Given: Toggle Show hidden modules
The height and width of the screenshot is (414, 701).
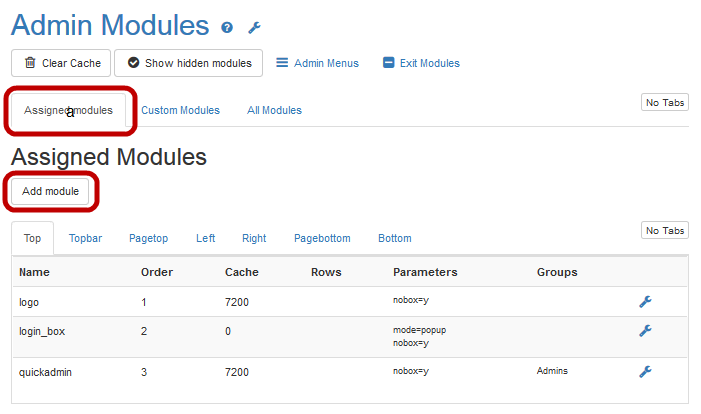Looking at the screenshot, I should [x=189, y=63].
